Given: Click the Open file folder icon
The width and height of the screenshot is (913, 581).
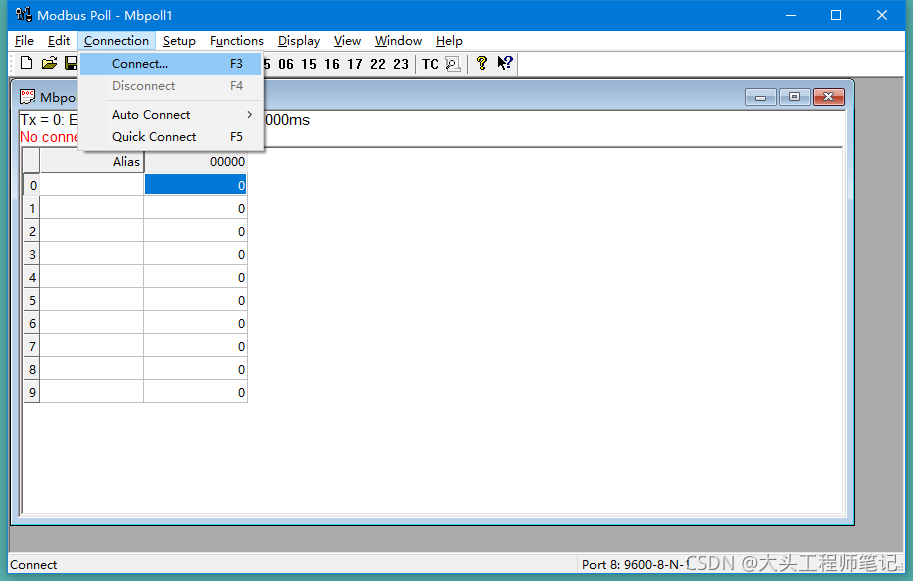Looking at the screenshot, I should (x=49, y=63).
